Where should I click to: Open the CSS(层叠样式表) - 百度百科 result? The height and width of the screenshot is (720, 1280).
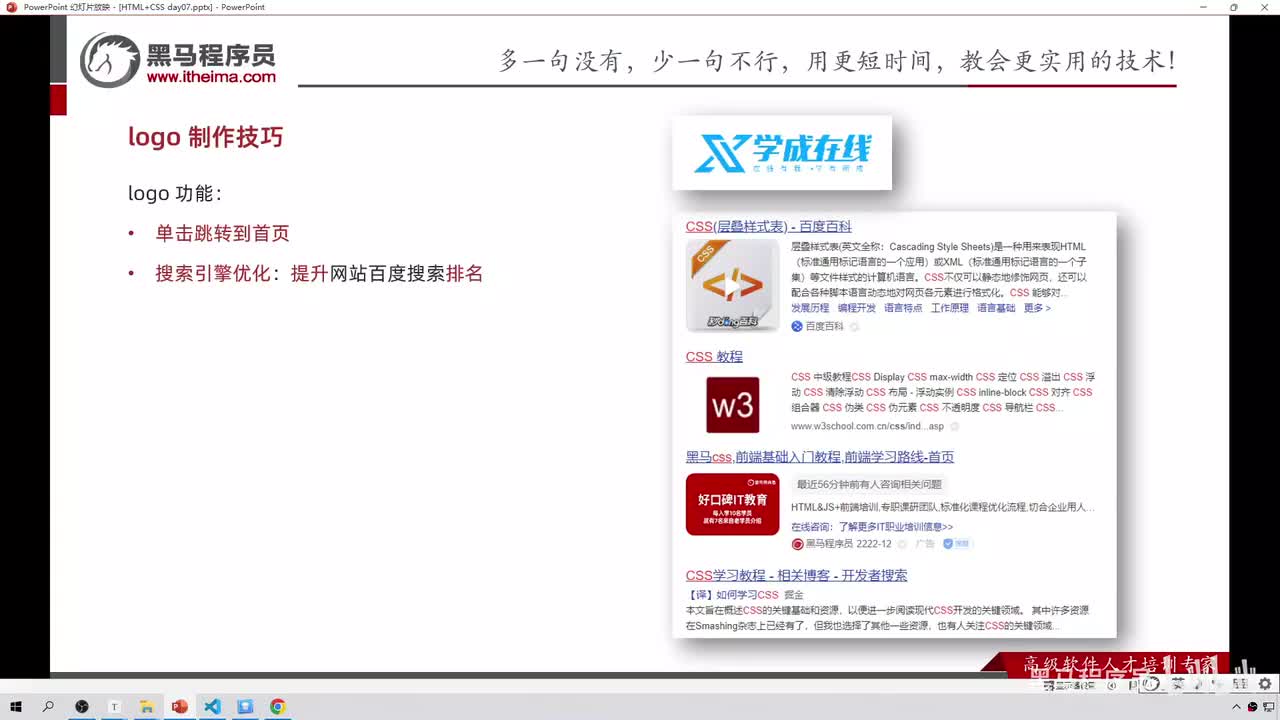pos(768,226)
